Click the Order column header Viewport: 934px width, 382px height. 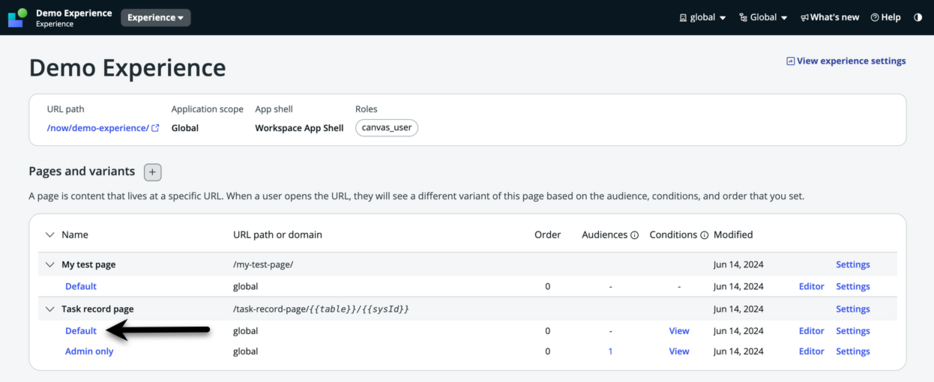pyautogui.click(x=547, y=235)
